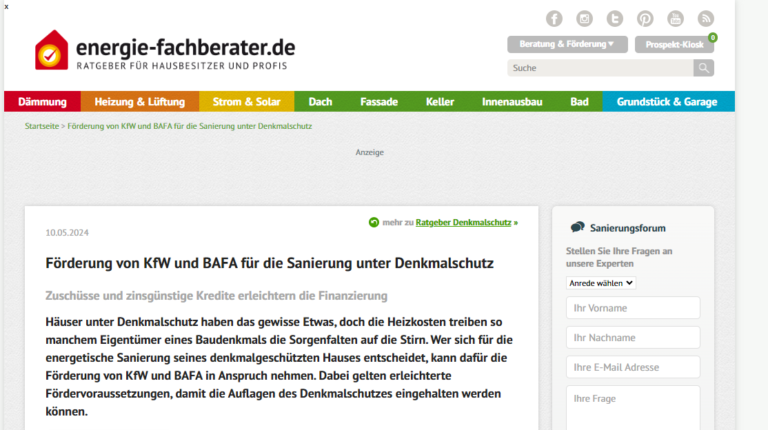Click the Startseite breadcrumb link
The width and height of the screenshot is (768, 430).
tap(42, 128)
